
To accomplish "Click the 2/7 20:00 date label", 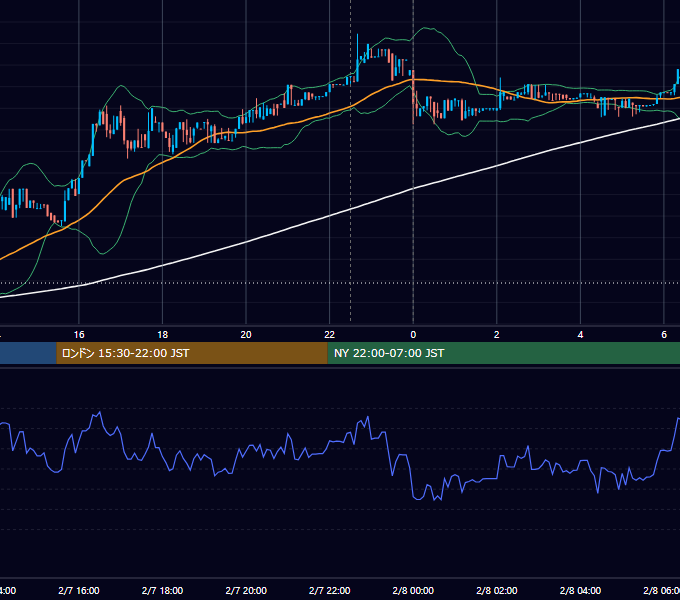I will pos(246,590).
